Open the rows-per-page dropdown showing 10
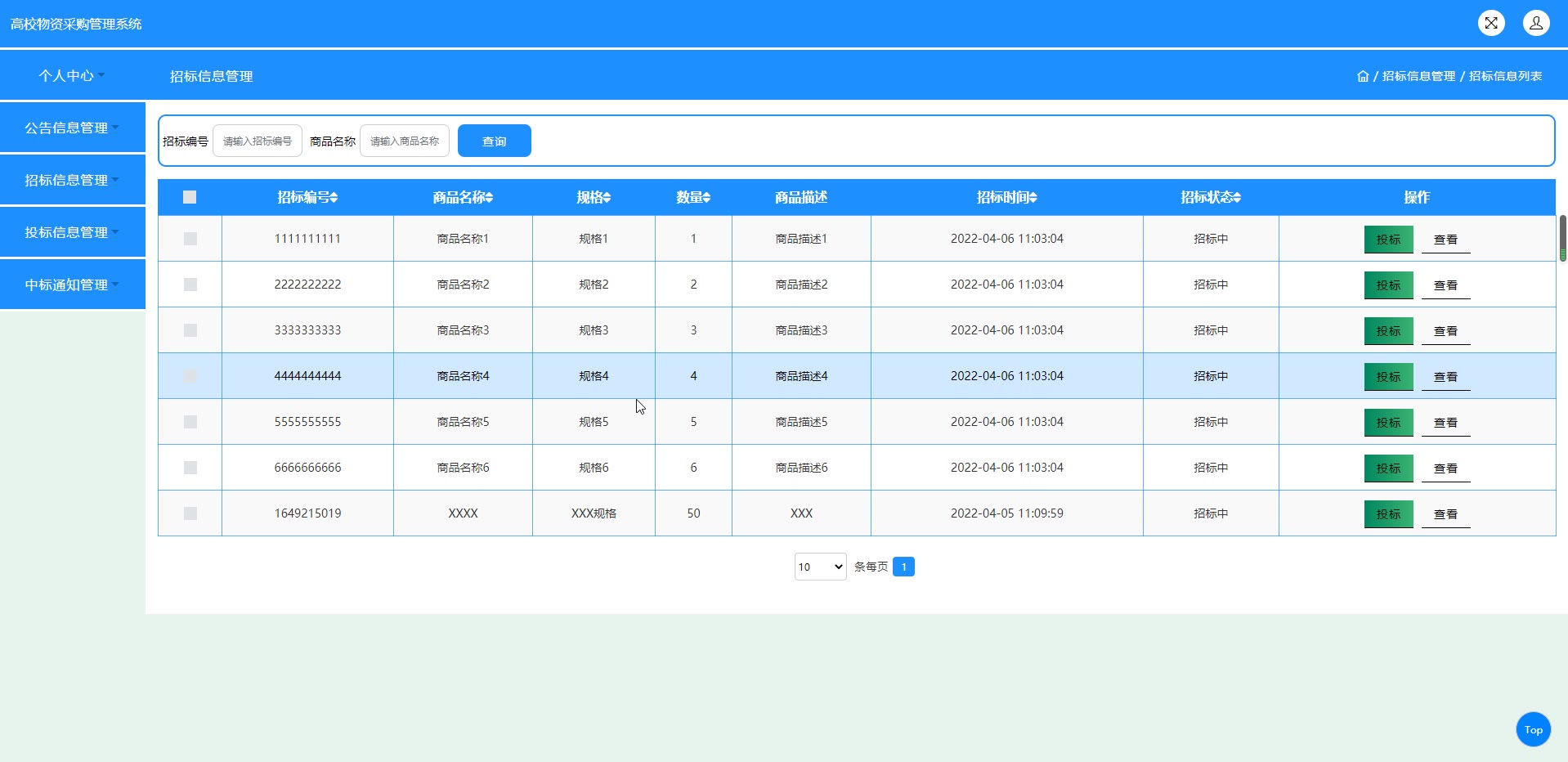Screen dimensions: 1568x762 tap(820, 567)
